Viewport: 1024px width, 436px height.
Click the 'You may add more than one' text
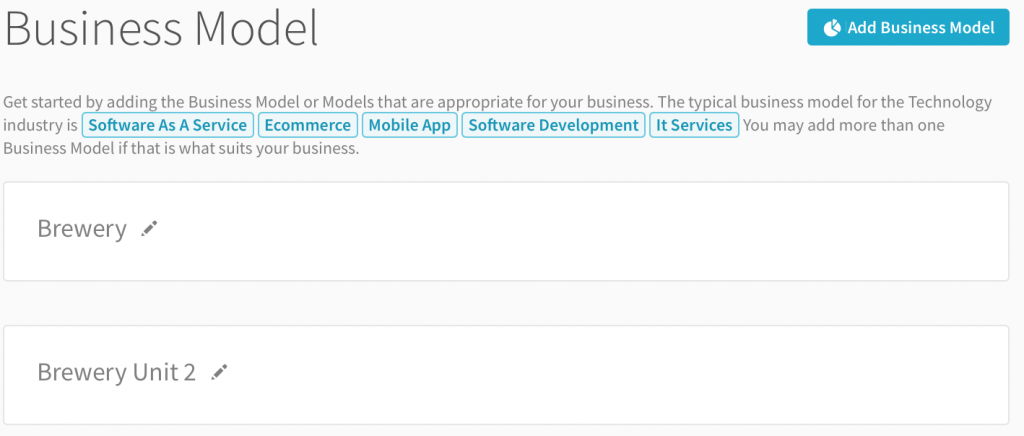(x=844, y=125)
